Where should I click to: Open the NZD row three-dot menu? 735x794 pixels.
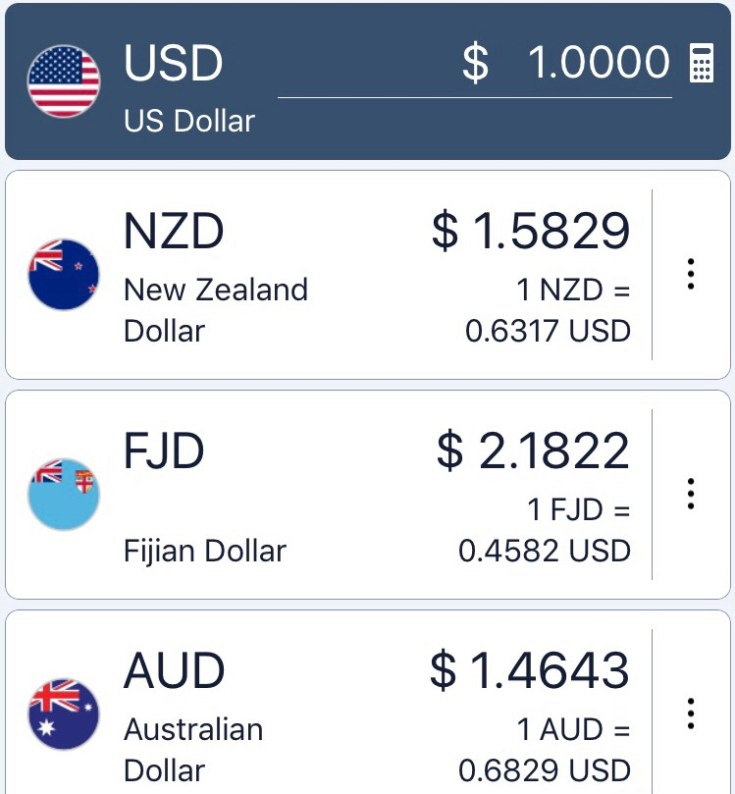pos(690,274)
